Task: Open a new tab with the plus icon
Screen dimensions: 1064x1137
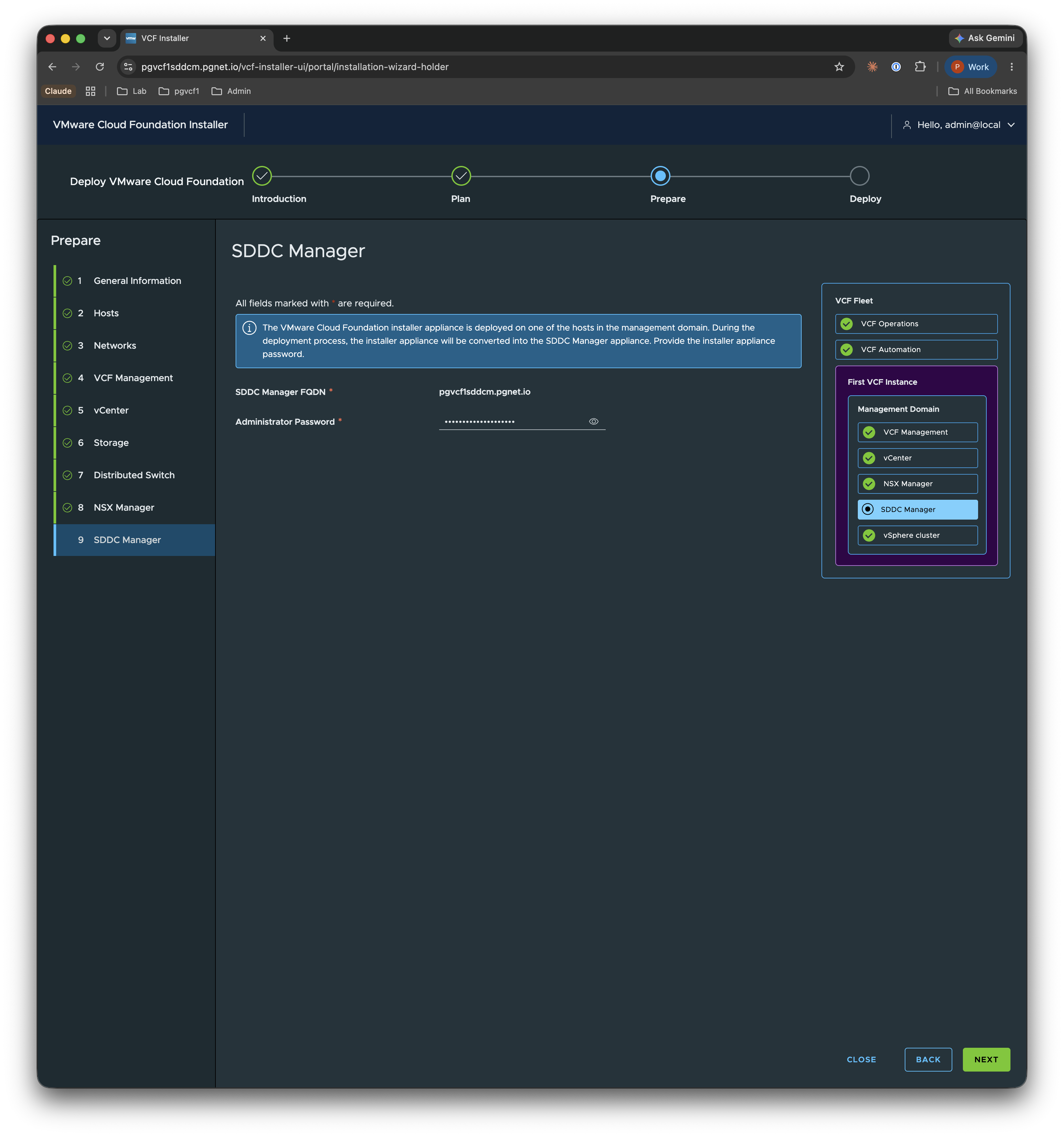Action: pos(286,38)
